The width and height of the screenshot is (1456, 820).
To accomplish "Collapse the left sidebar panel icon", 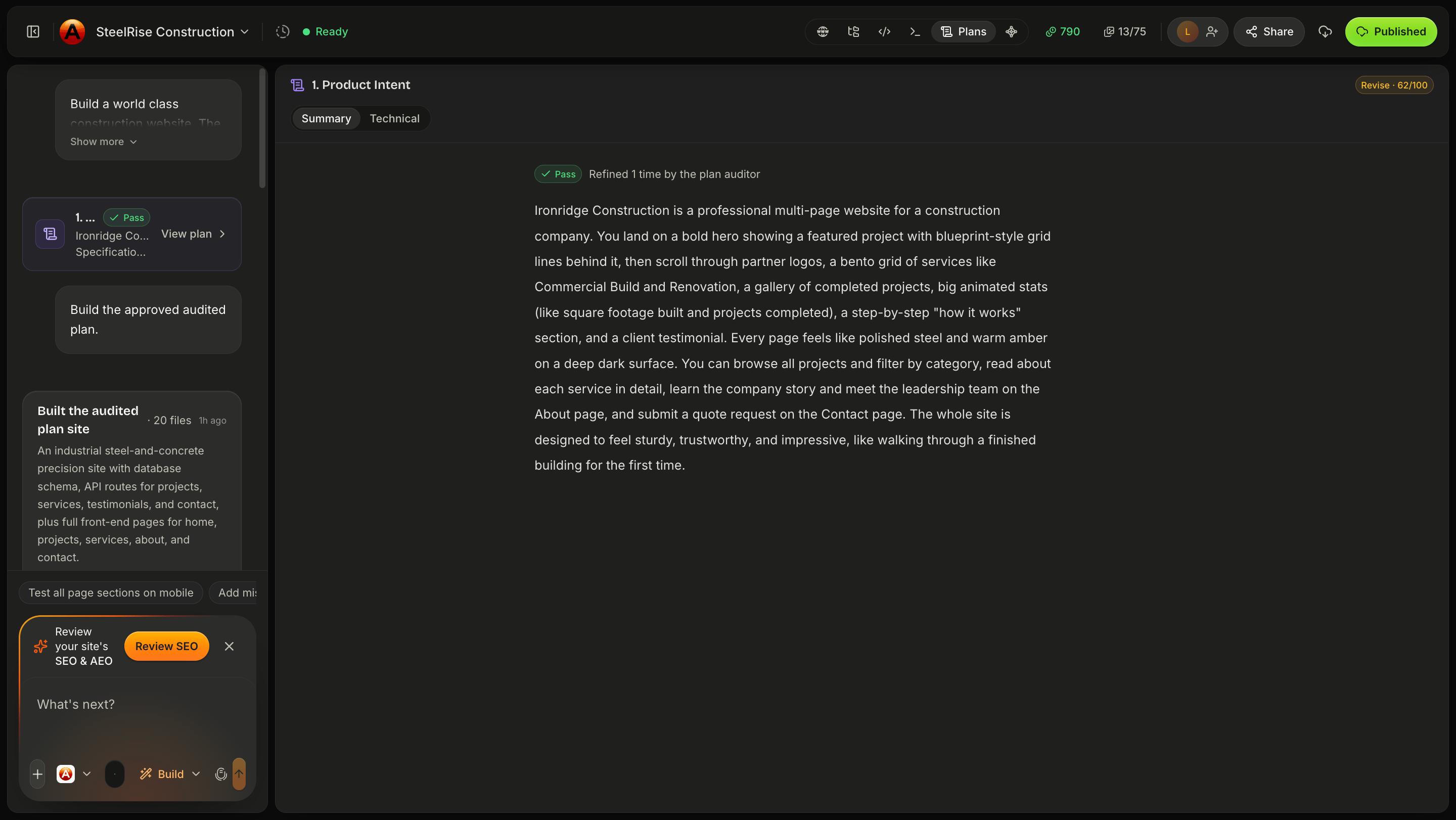I will pyautogui.click(x=33, y=32).
